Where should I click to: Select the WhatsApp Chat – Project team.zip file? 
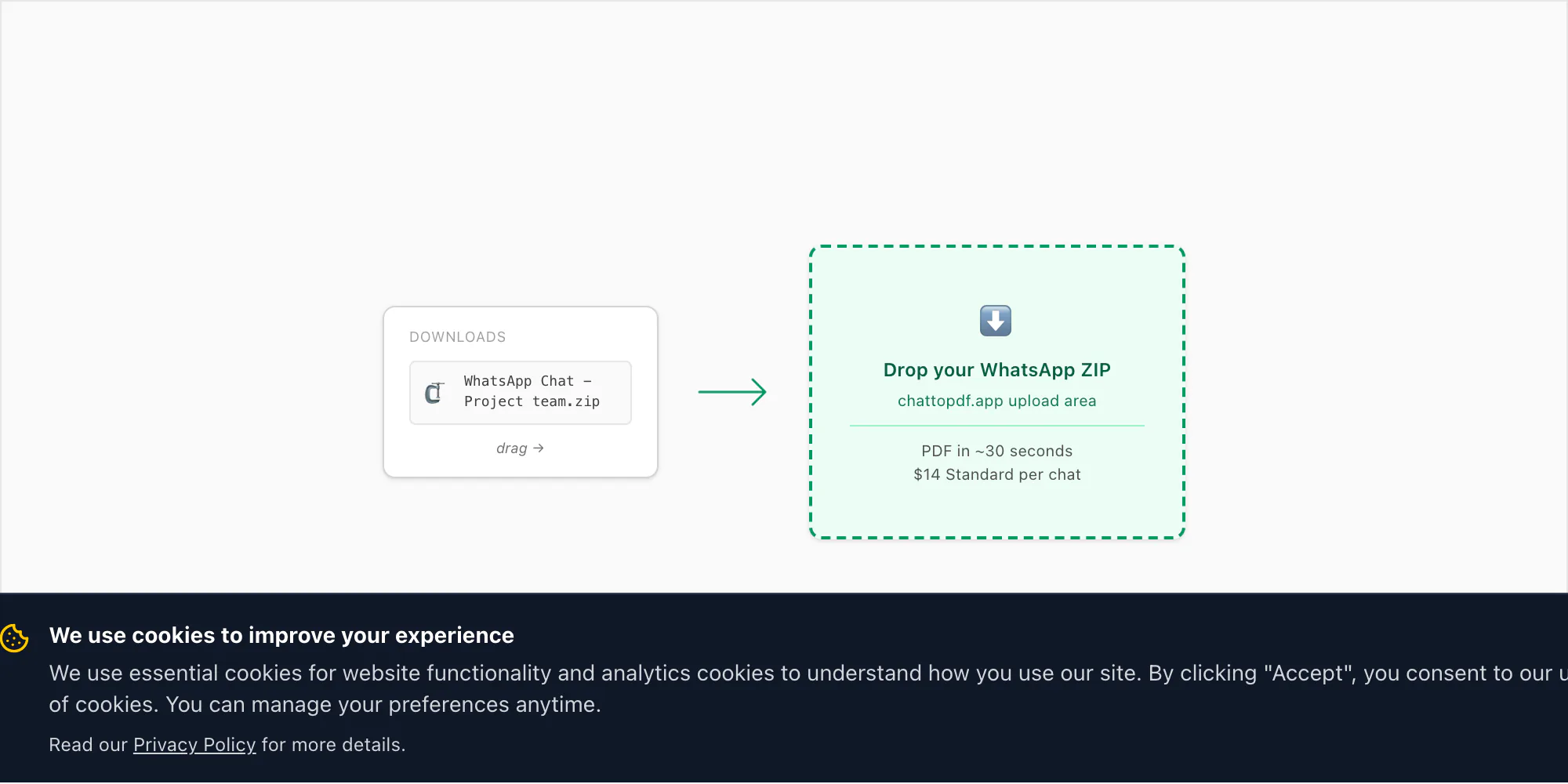tap(521, 393)
